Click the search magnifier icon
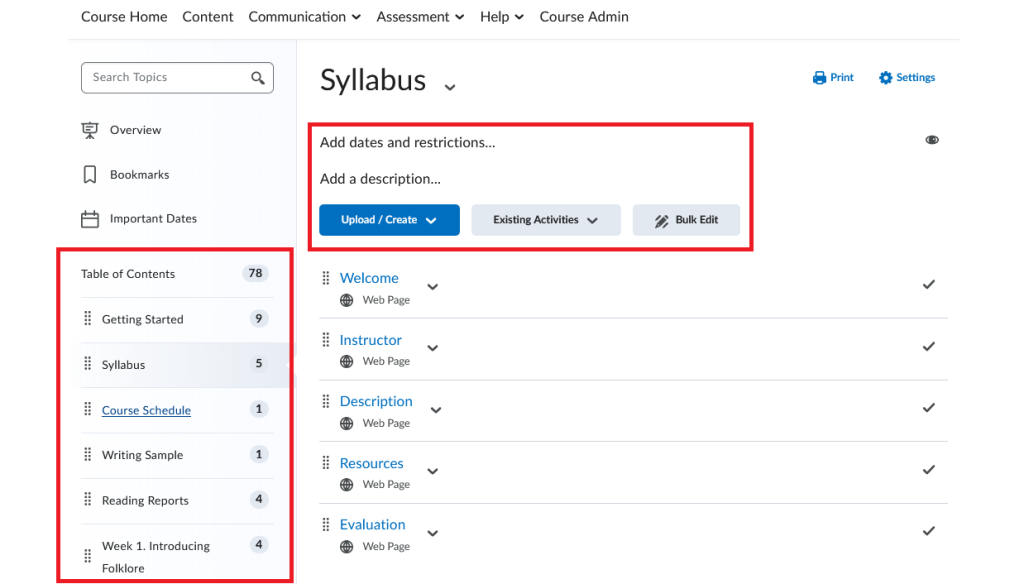 click(258, 78)
